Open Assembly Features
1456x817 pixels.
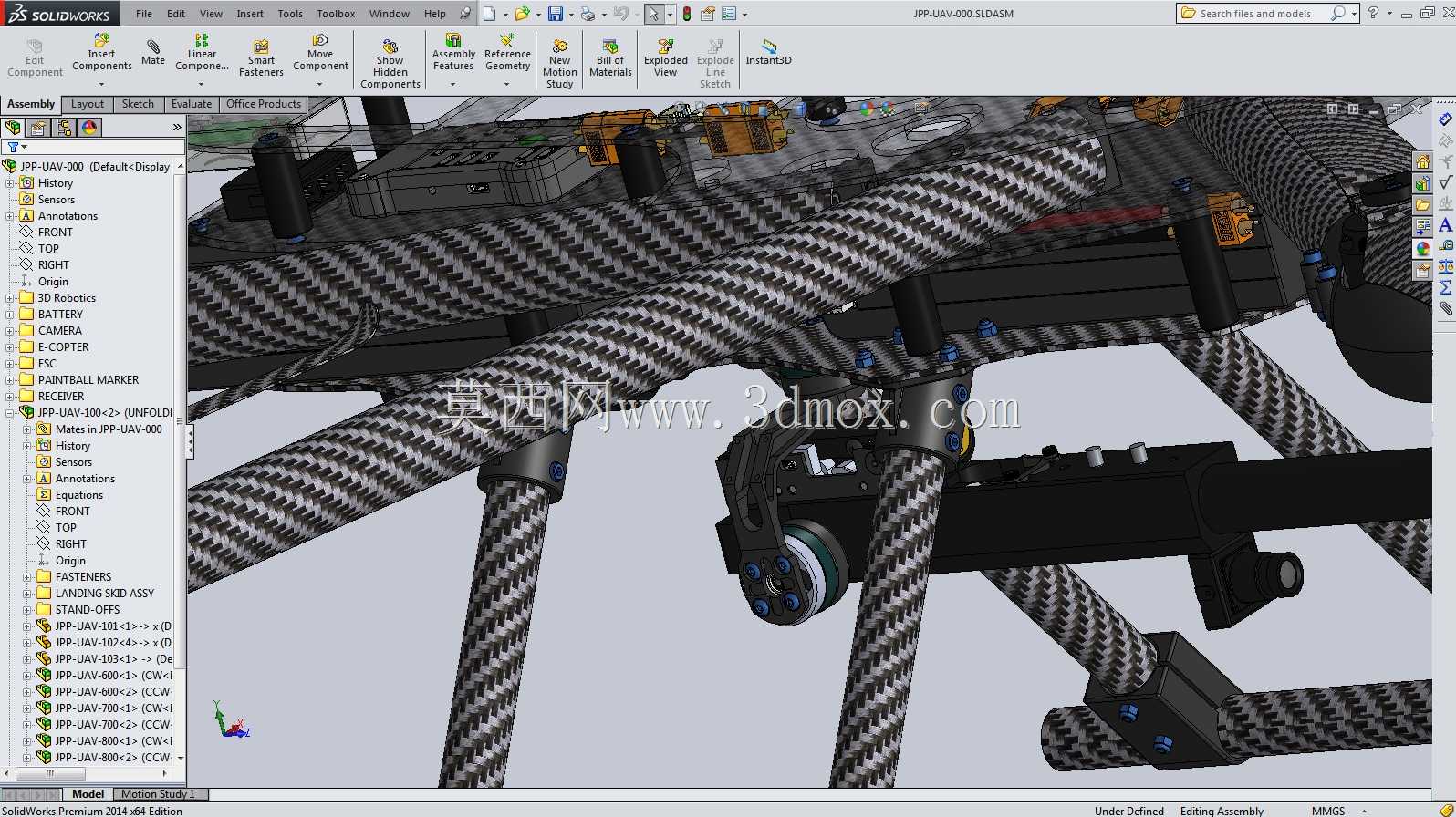(x=453, y=53)
